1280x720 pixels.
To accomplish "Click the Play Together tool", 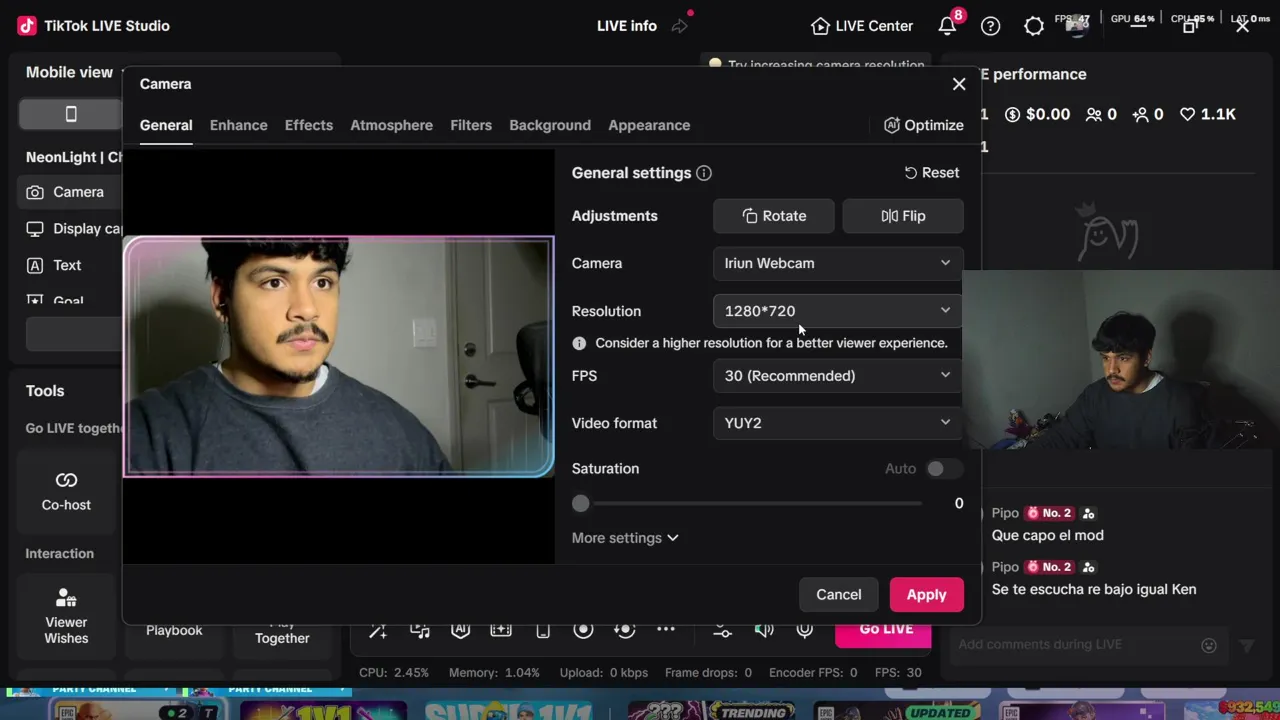I will 282,632.
